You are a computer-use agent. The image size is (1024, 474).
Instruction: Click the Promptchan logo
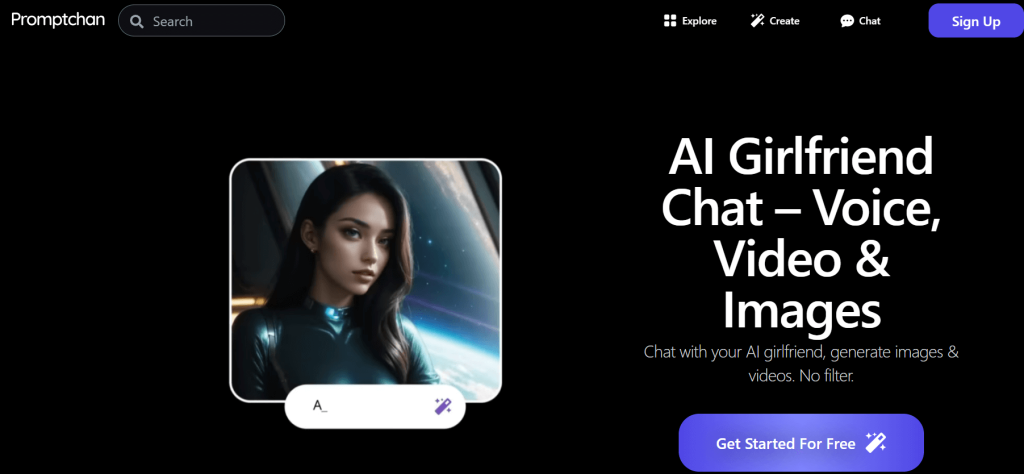pos(58,20)
